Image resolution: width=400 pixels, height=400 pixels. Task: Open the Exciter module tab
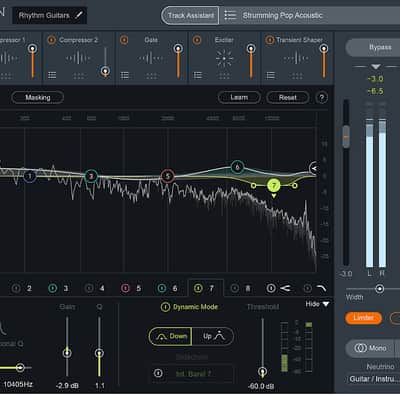pos(224,58)
